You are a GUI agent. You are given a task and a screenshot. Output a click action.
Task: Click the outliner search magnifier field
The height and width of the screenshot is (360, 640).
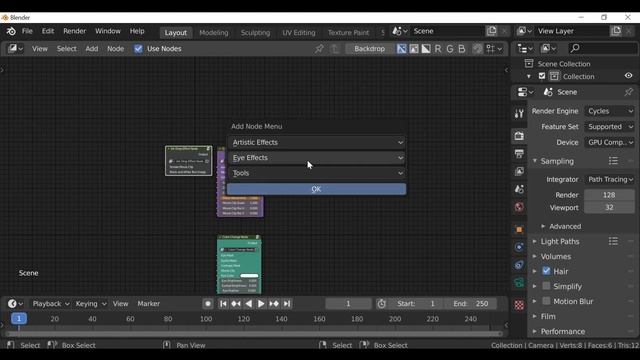click(602, 49)
